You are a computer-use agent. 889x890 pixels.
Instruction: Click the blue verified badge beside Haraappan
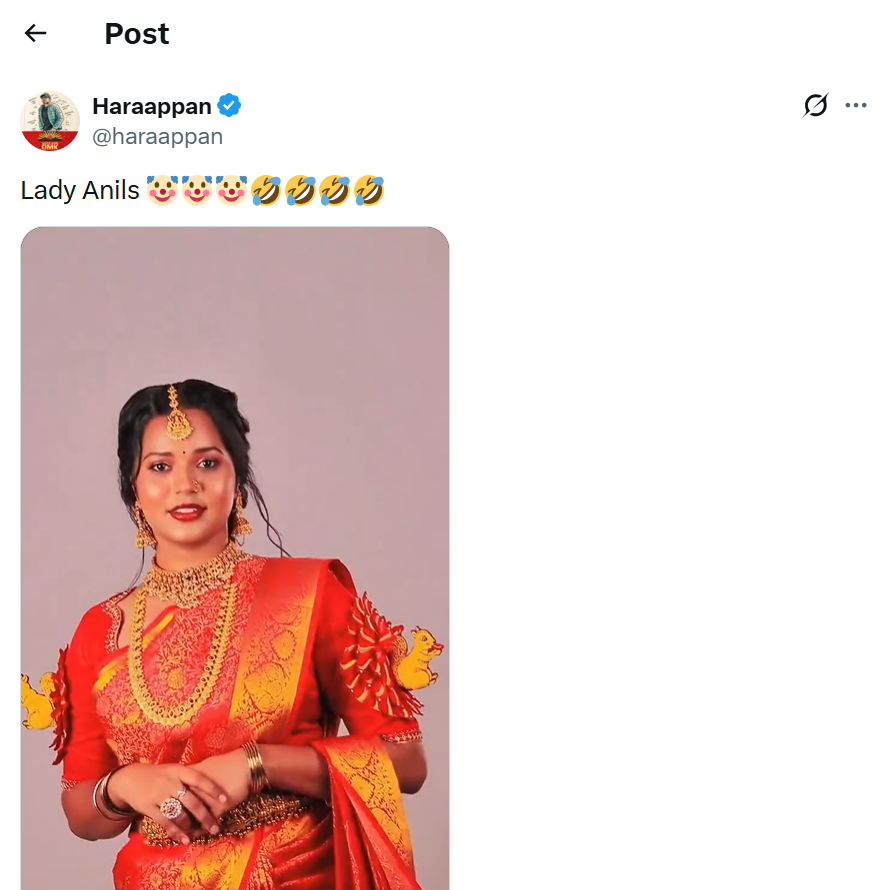pyautogui.click(x=230, y=105)
